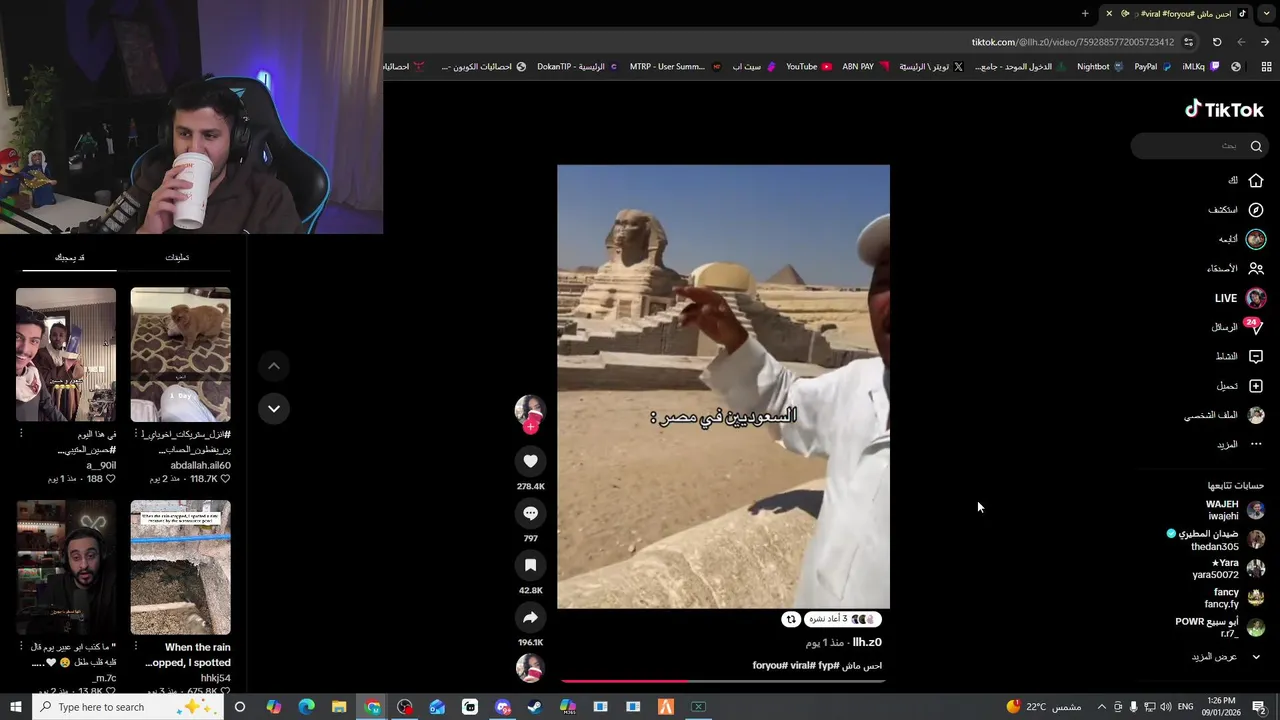Like the video using the heart icon
This screenshot has height=720, width=1280.
pos(530,461)
